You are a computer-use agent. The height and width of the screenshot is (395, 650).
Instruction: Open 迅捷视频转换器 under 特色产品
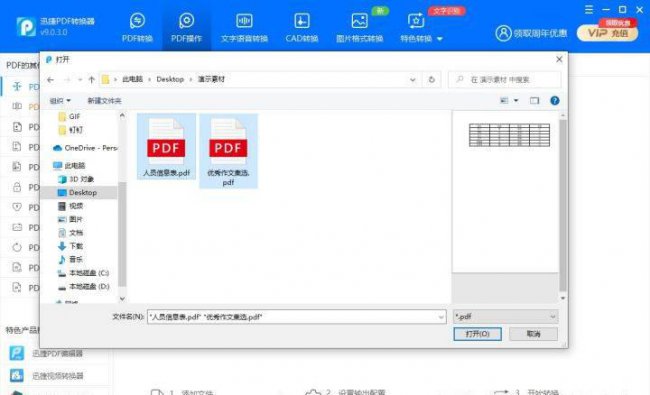46,376
